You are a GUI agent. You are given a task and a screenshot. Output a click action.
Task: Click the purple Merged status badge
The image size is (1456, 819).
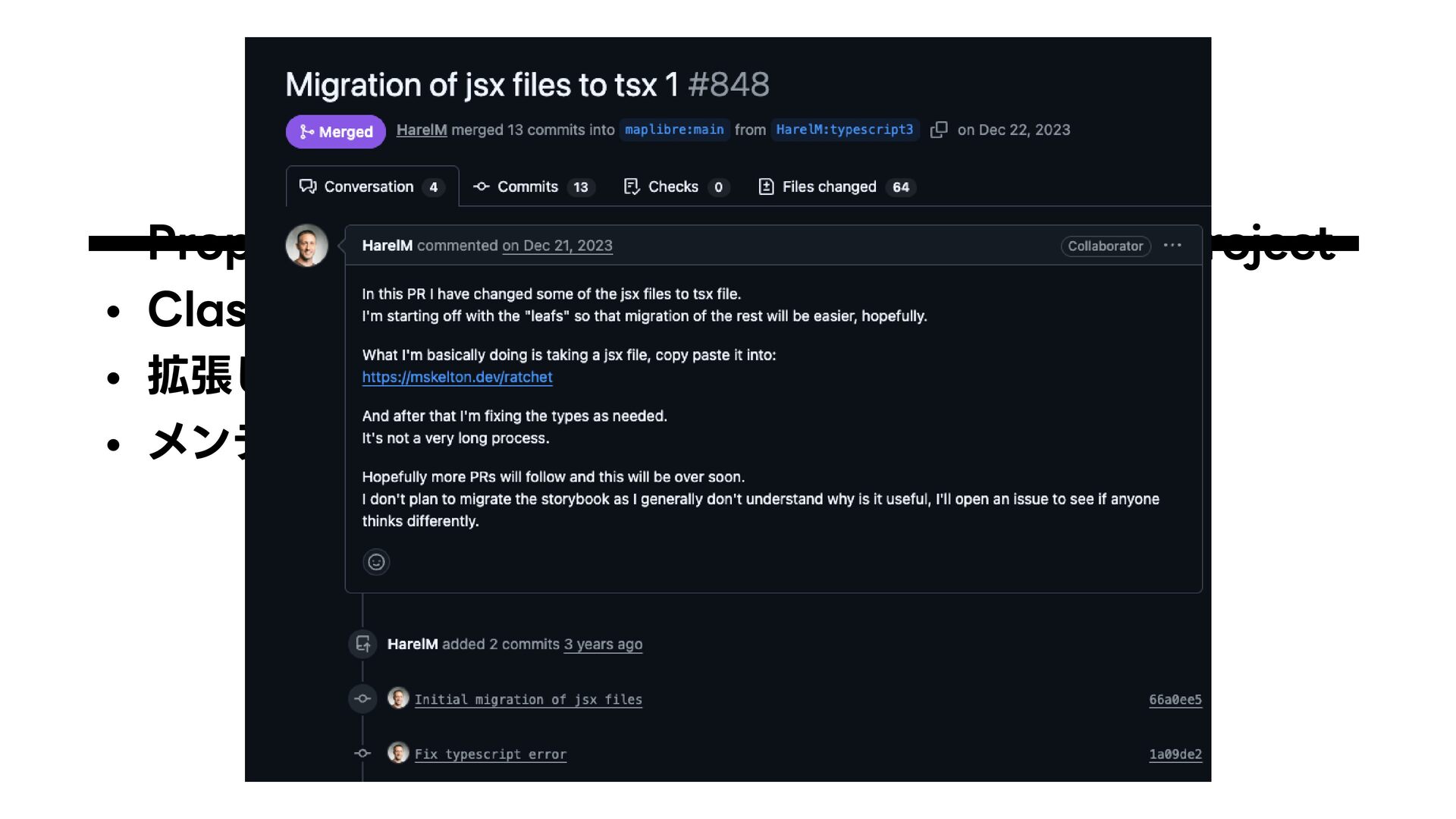click(336, 132)
